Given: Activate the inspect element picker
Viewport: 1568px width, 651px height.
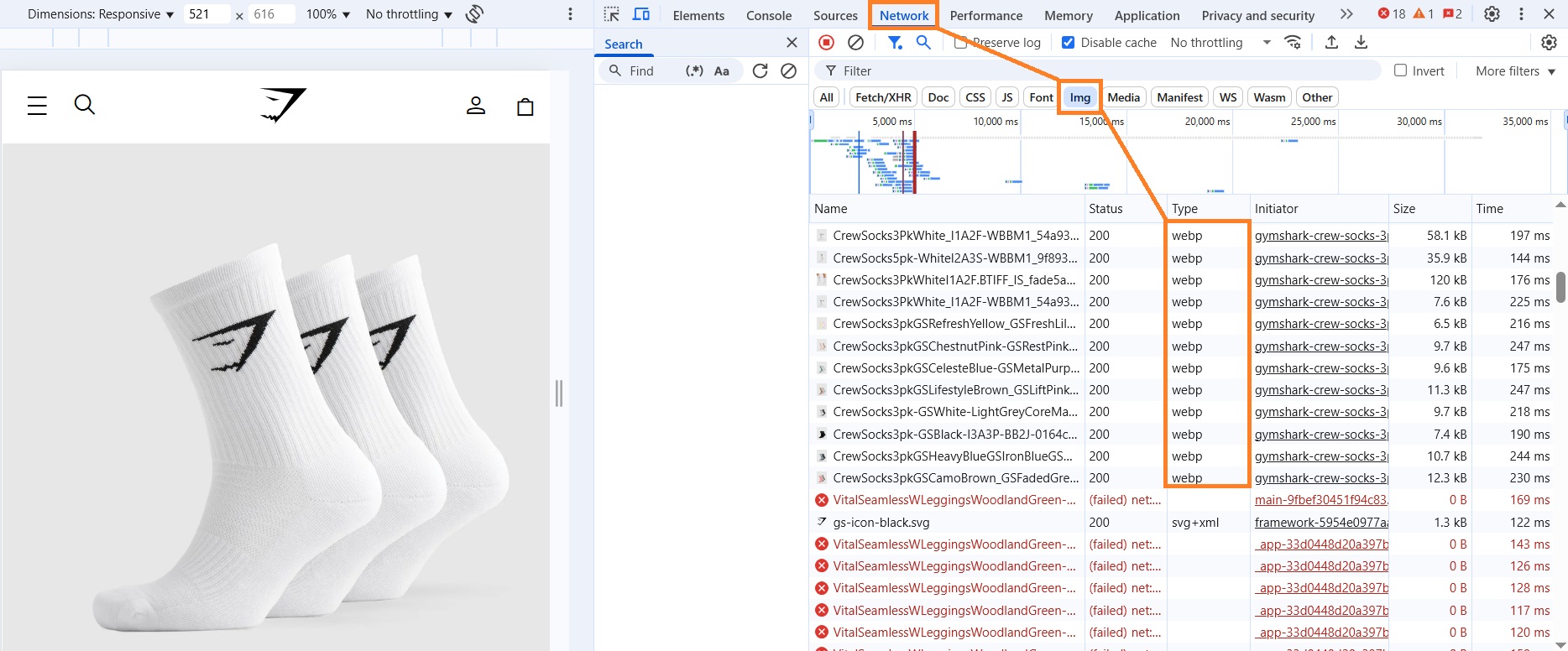Looking at the screenshot, I should tap(611, 14).
